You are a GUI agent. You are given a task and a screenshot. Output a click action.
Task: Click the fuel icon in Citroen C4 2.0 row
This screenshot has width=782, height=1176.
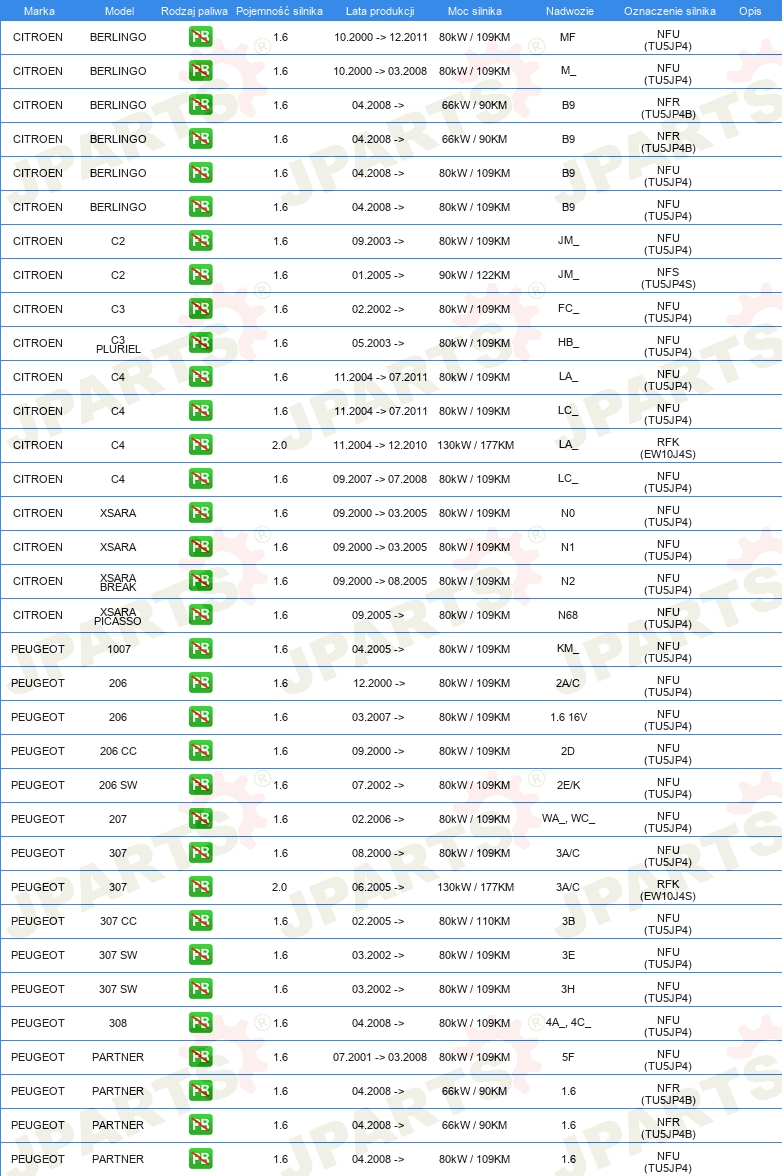[200, 445]
